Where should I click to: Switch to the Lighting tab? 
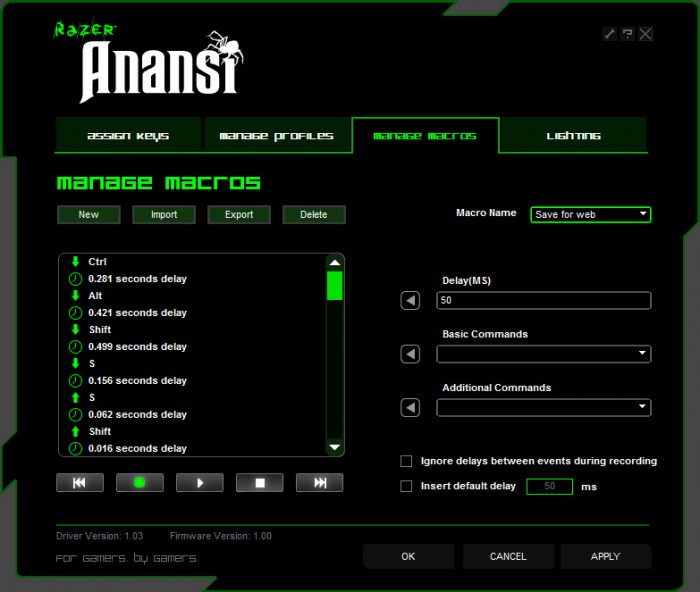574,135
